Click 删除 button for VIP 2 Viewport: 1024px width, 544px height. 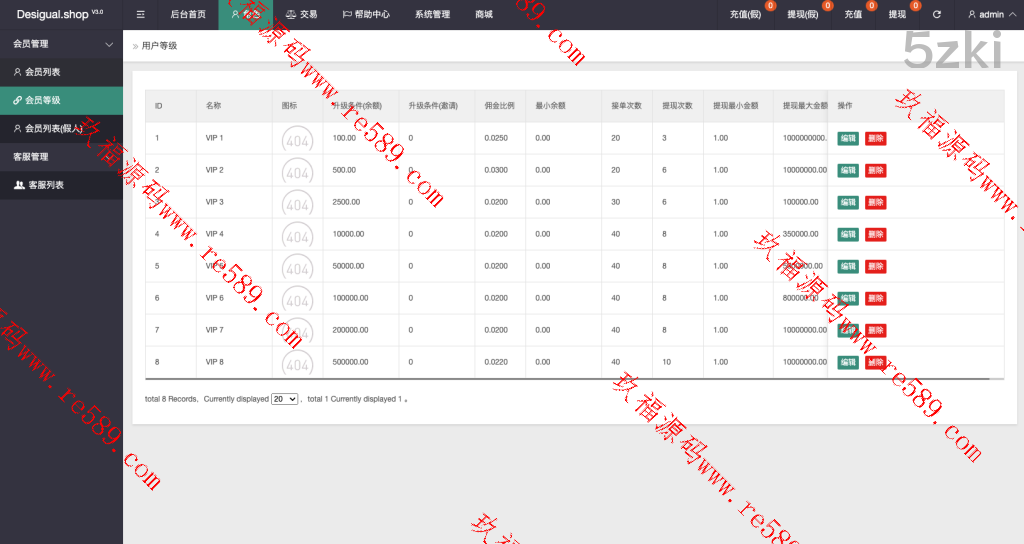point(875,170)
